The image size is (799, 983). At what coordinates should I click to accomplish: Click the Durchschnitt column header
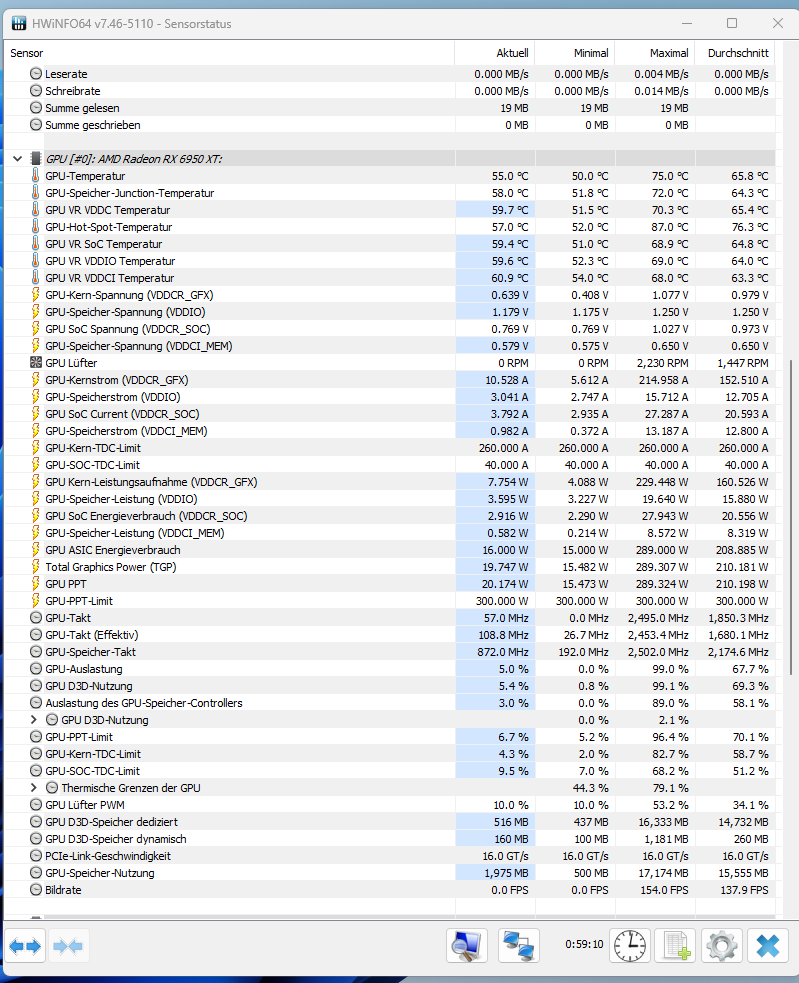click(x=734, y=53)
